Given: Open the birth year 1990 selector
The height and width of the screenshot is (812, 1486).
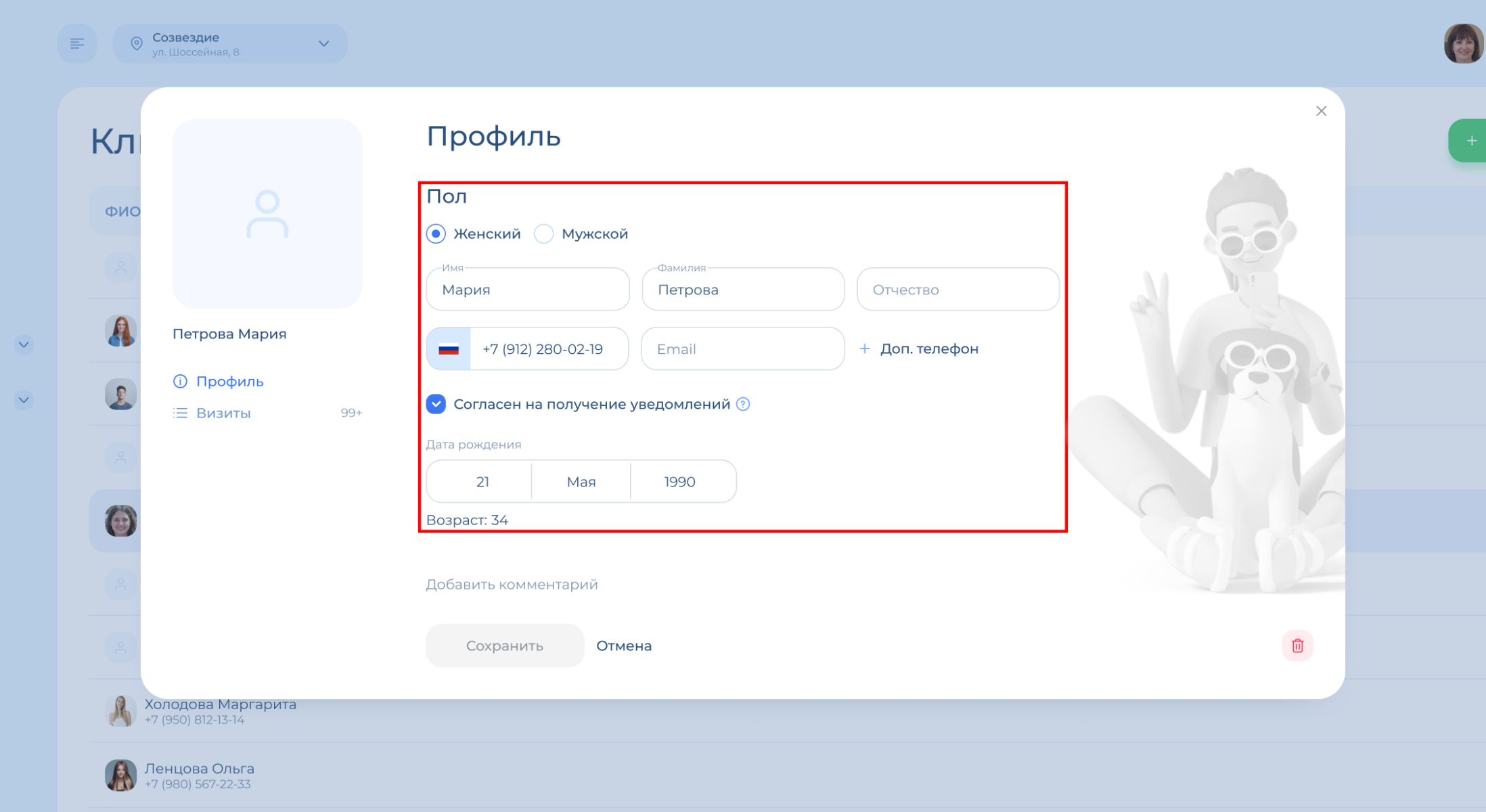Looking at the screenshot, I should 679,482.
